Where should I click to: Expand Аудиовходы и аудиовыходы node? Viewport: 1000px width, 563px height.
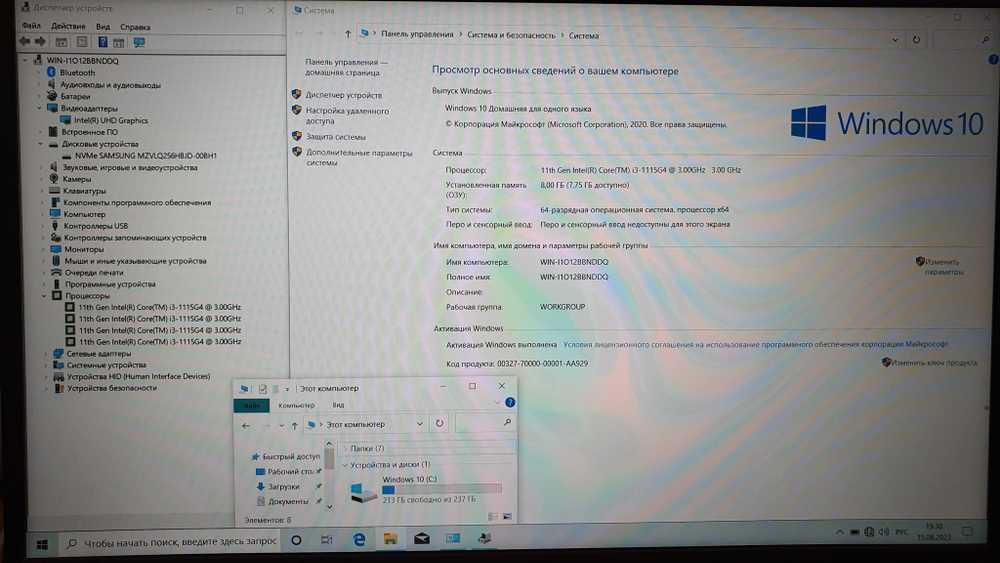coord(39,85)
